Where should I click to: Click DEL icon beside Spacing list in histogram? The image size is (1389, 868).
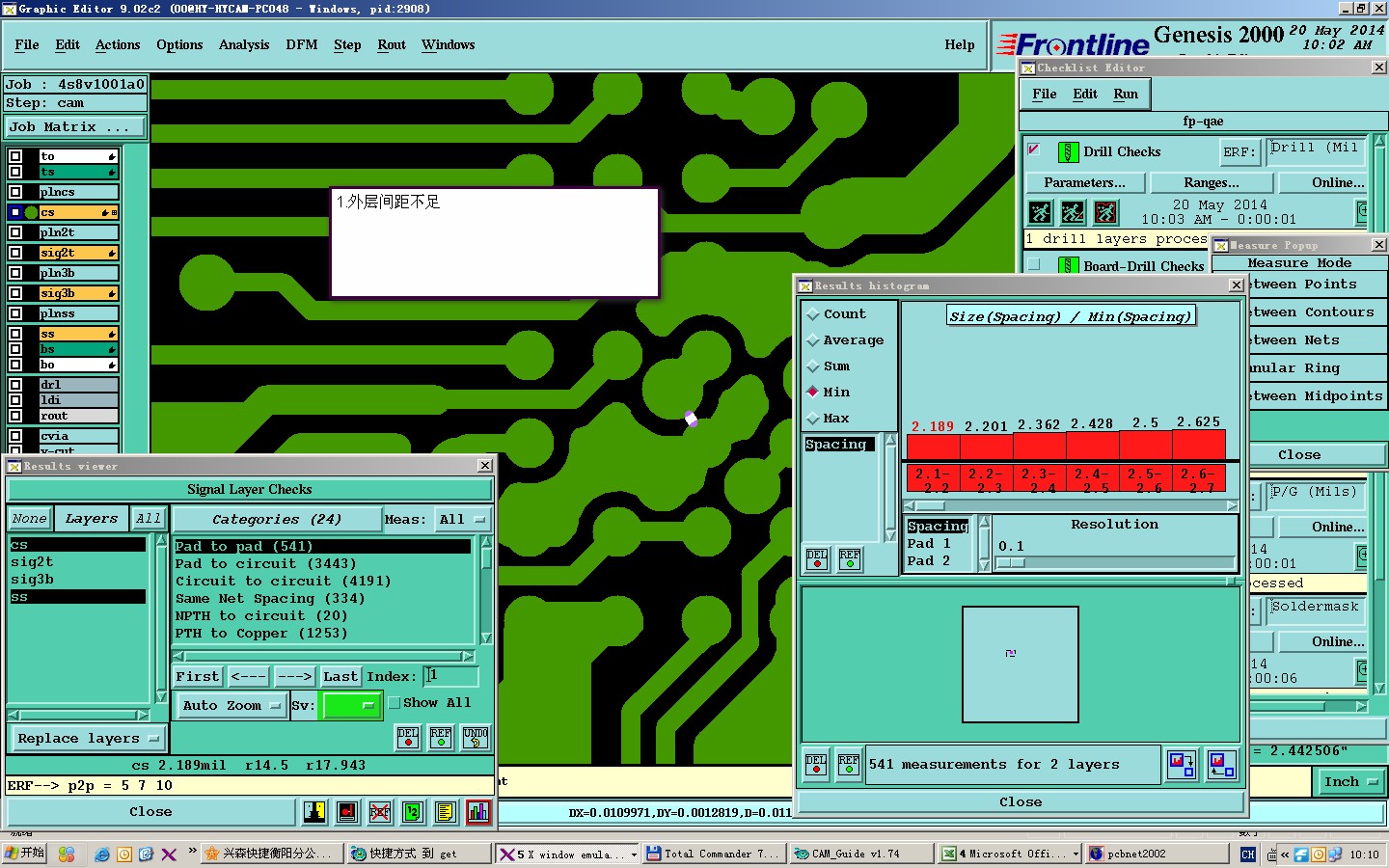(817, 559)
